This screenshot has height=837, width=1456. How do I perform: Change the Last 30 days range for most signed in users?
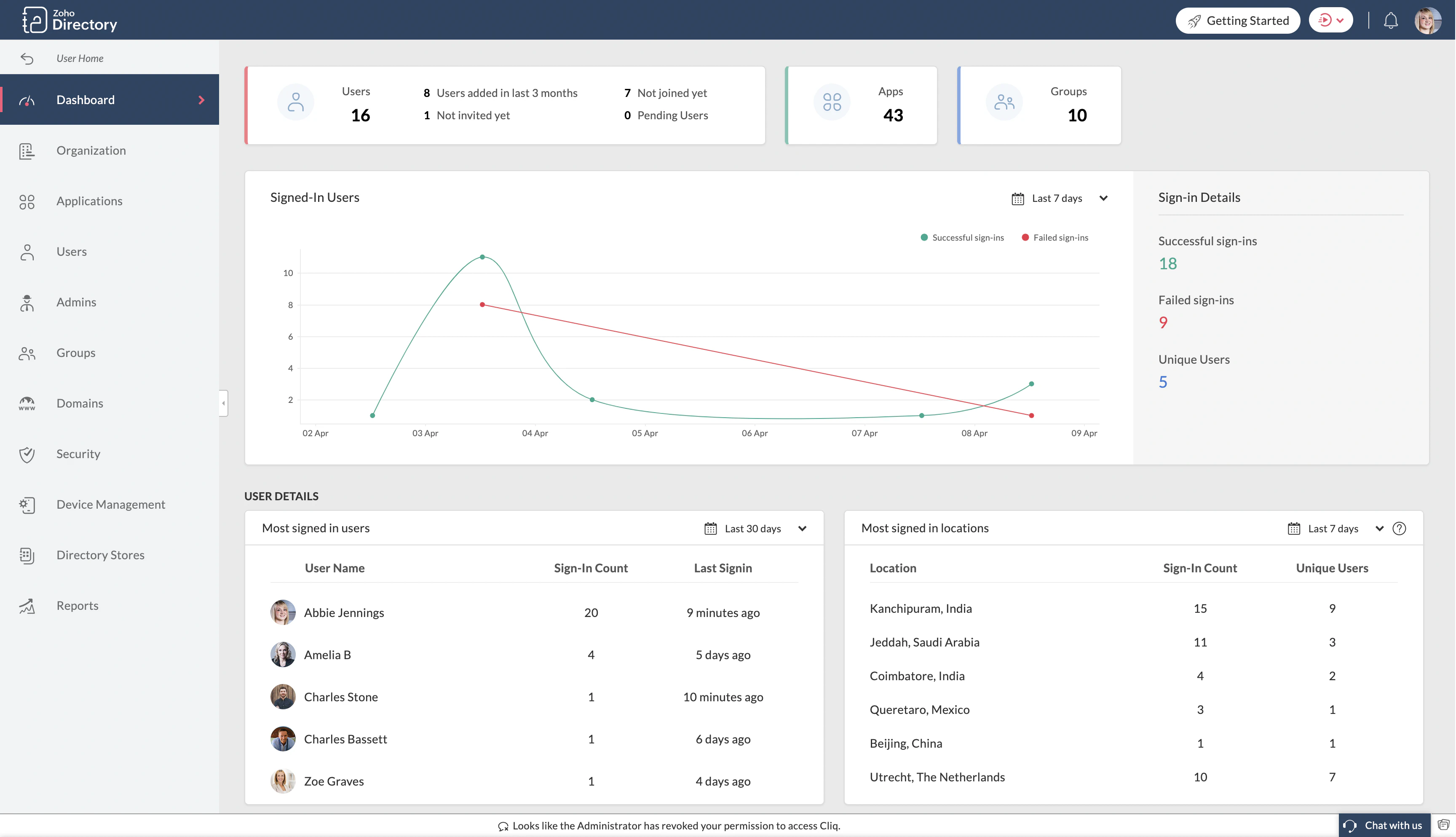tap(755, 528)
